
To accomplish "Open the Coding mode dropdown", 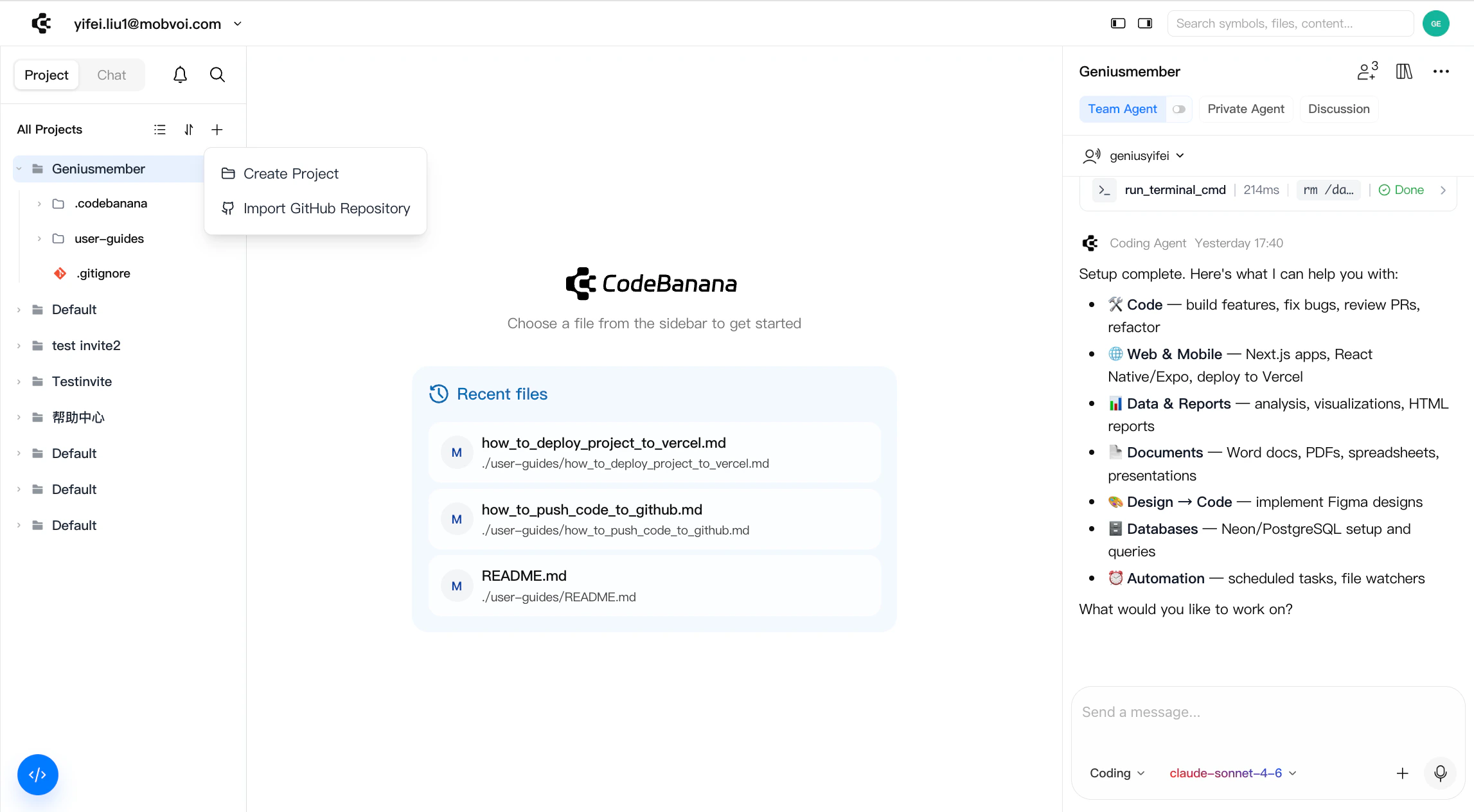I will click(x=1117, y=773).
